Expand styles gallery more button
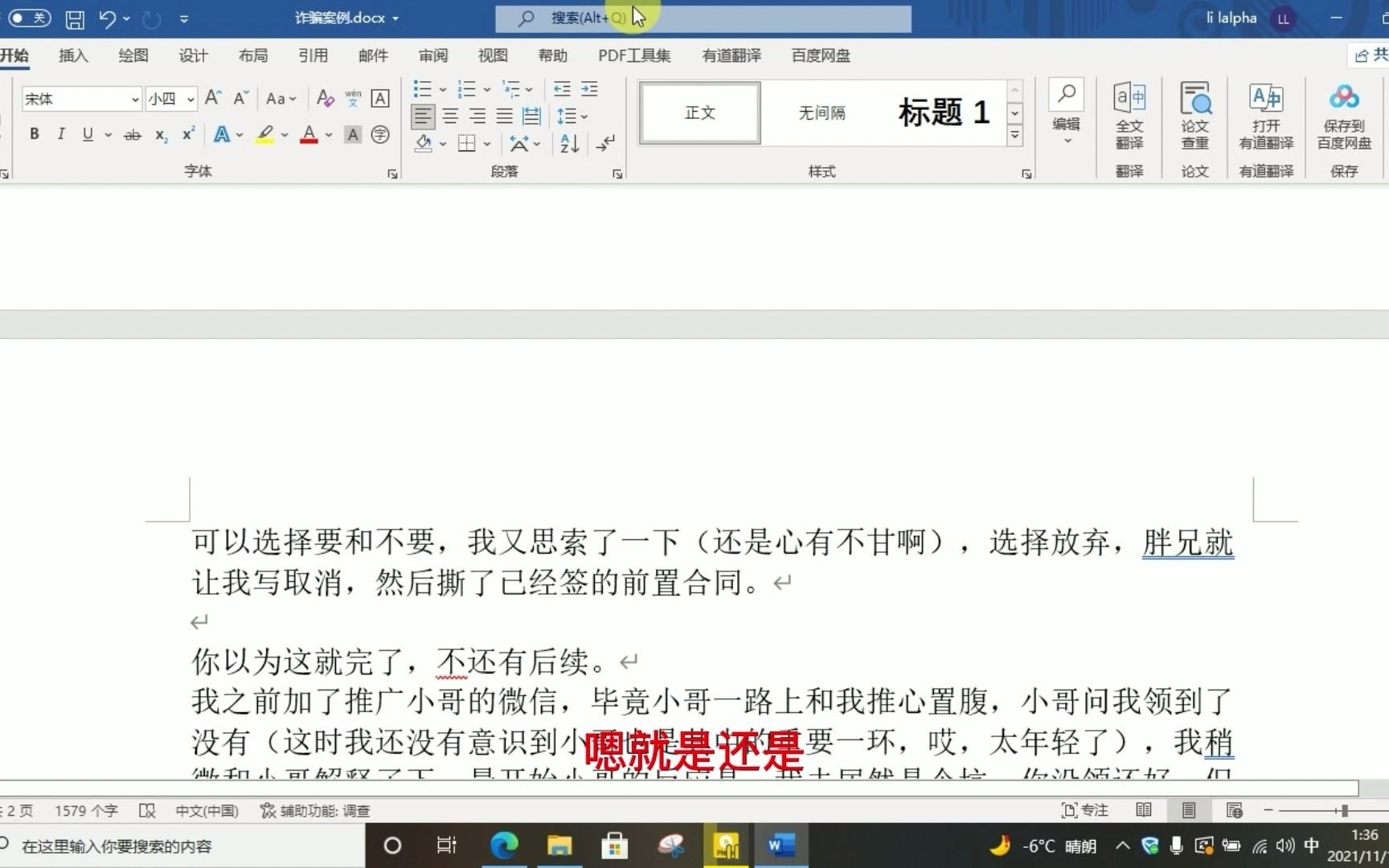The height and width of the screenshot is (868, 1389). pyautogui.click(x=1015, y=136)
